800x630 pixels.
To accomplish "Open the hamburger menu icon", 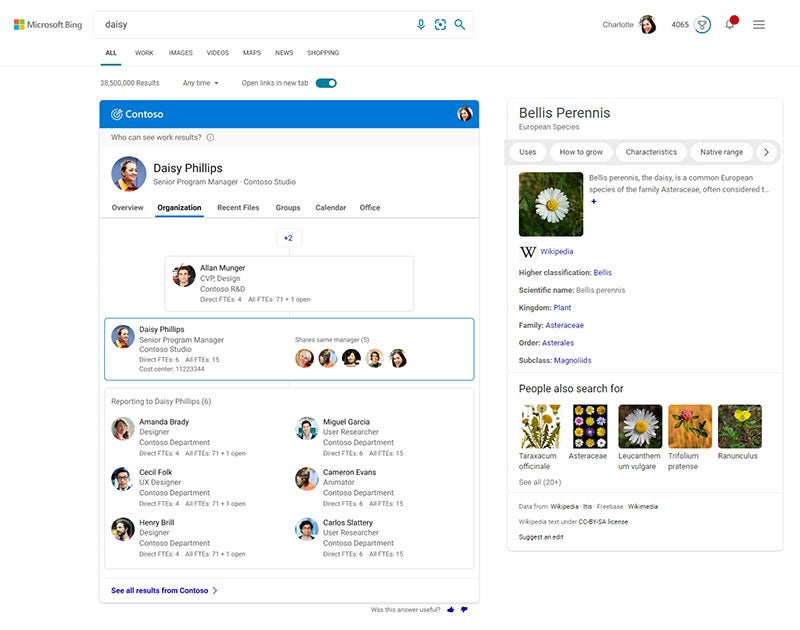I will (758, 22).
